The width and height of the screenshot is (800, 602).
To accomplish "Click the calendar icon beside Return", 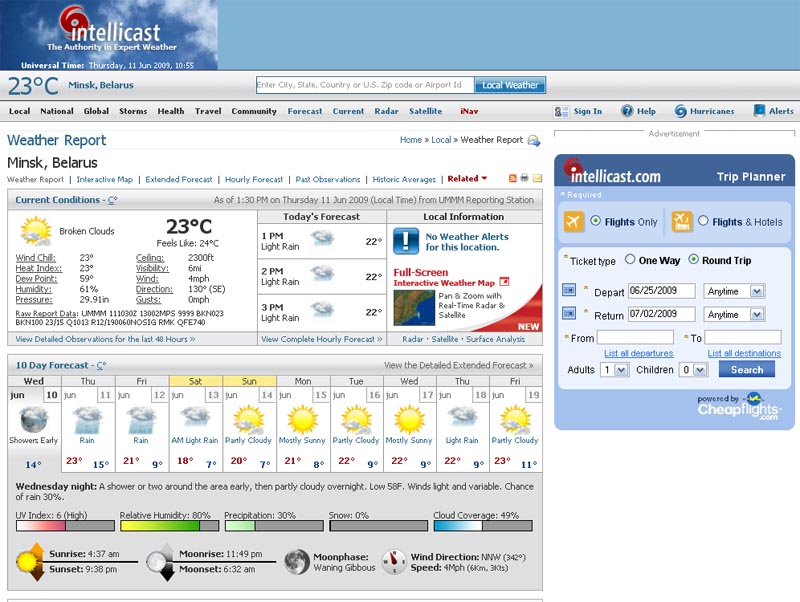I will (x=569, y=313).
